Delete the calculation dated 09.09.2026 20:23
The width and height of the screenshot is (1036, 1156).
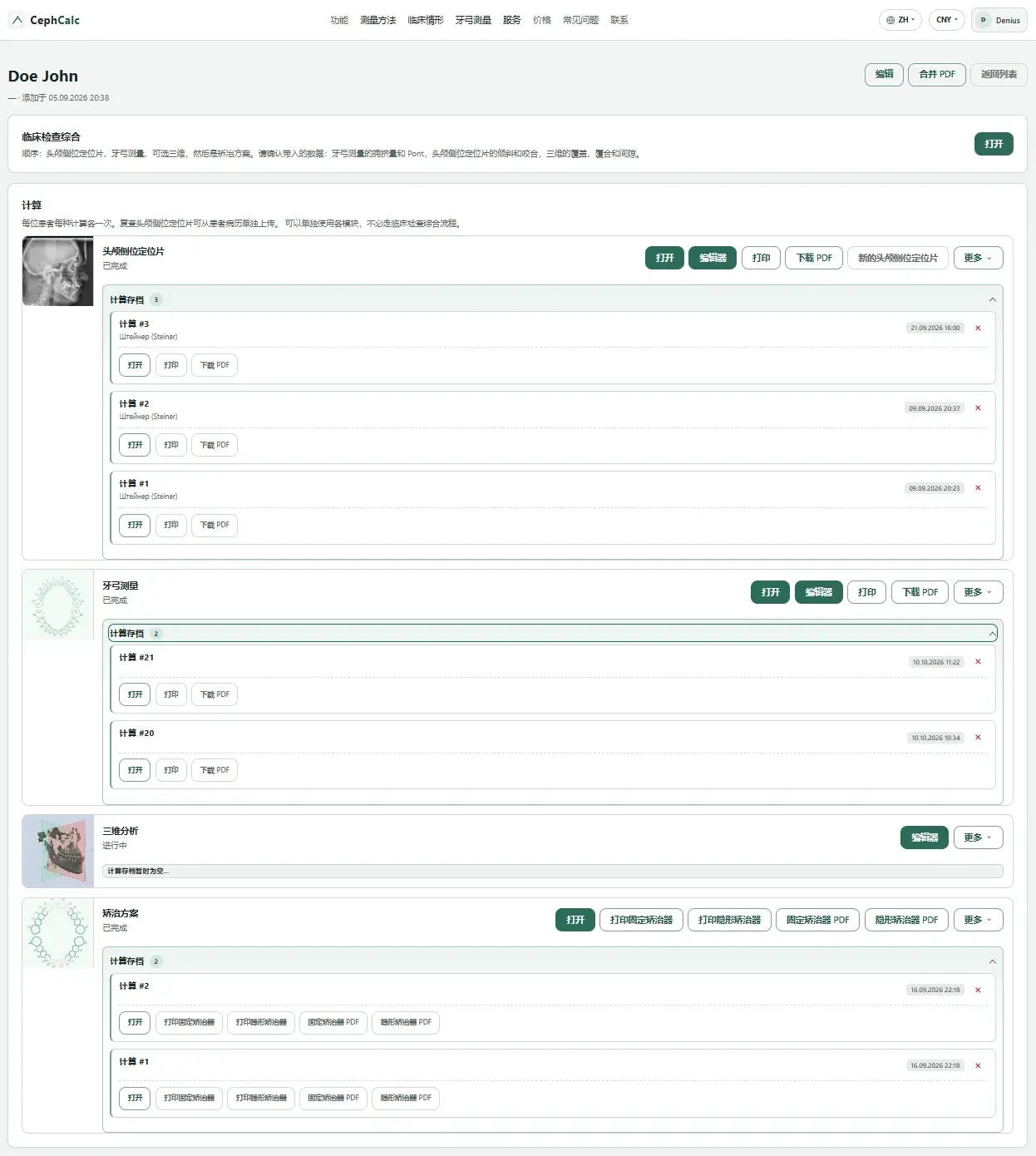click(x=978, y=488)
